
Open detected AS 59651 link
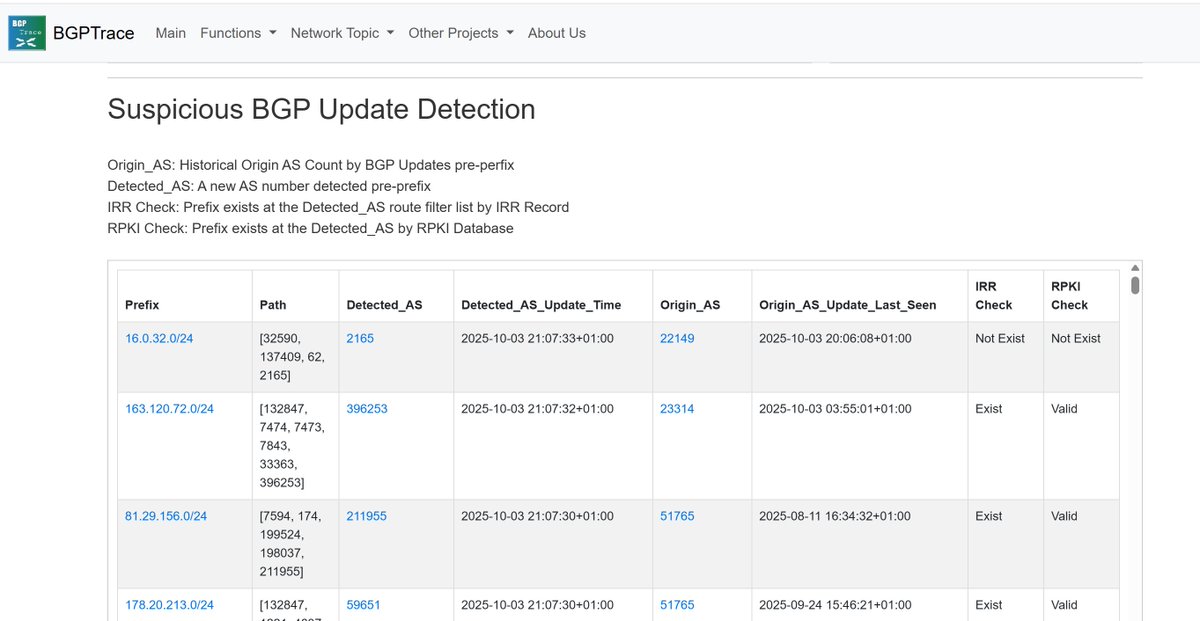click(363, 605)
